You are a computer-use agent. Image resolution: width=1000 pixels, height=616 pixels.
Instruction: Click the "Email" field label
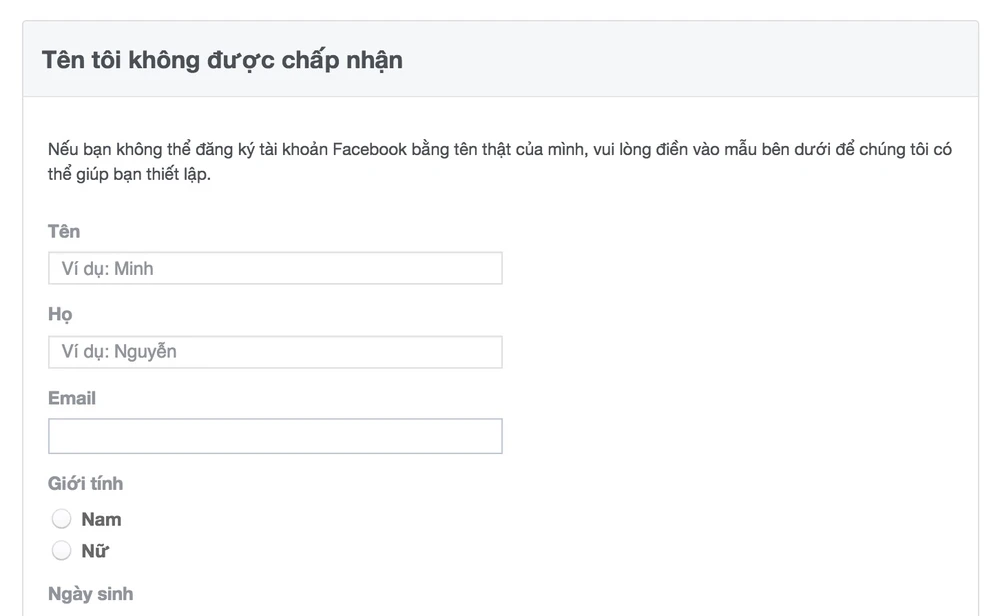(72, 398)
